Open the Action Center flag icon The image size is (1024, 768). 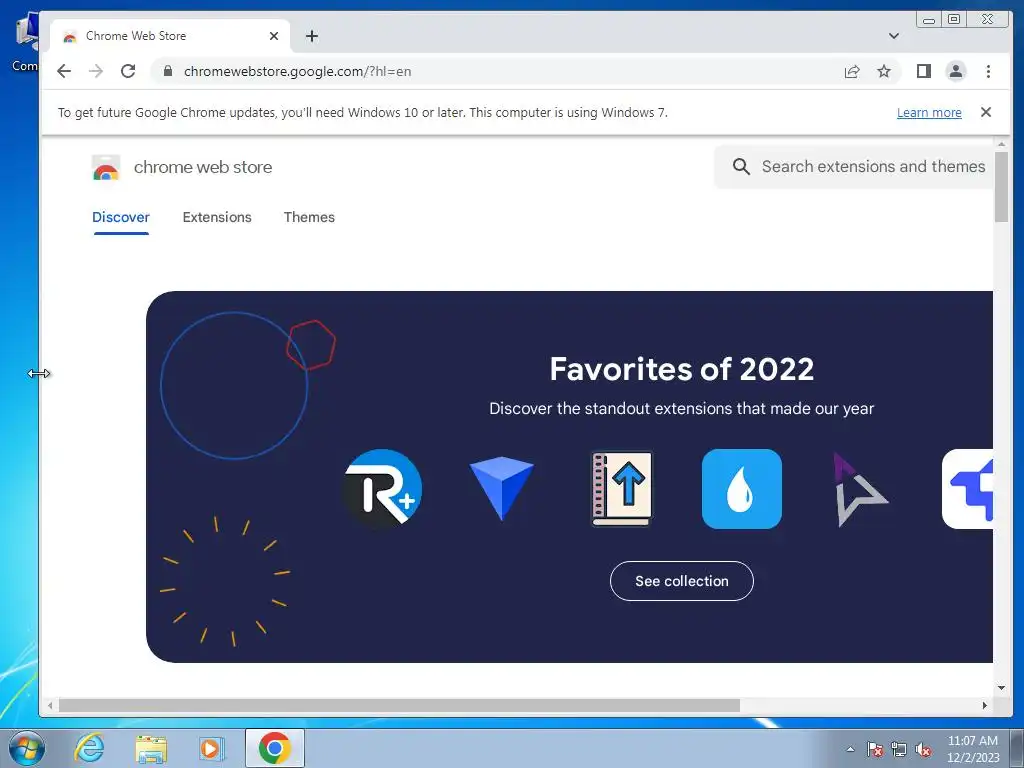(x=874, y=749)
